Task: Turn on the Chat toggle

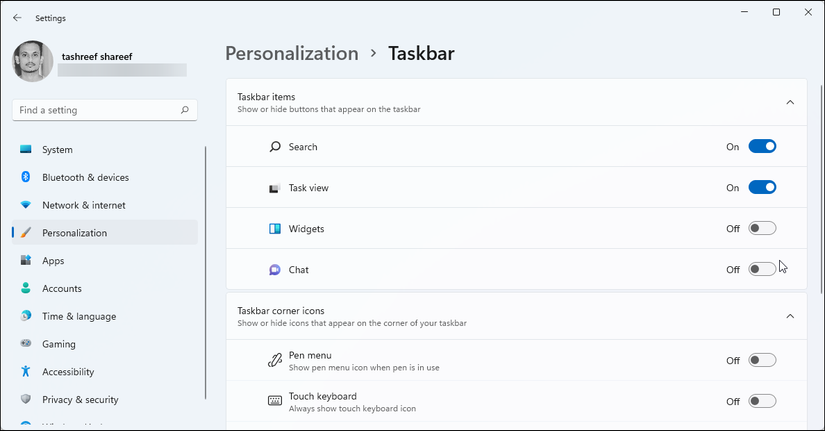Action: point(762,269)
